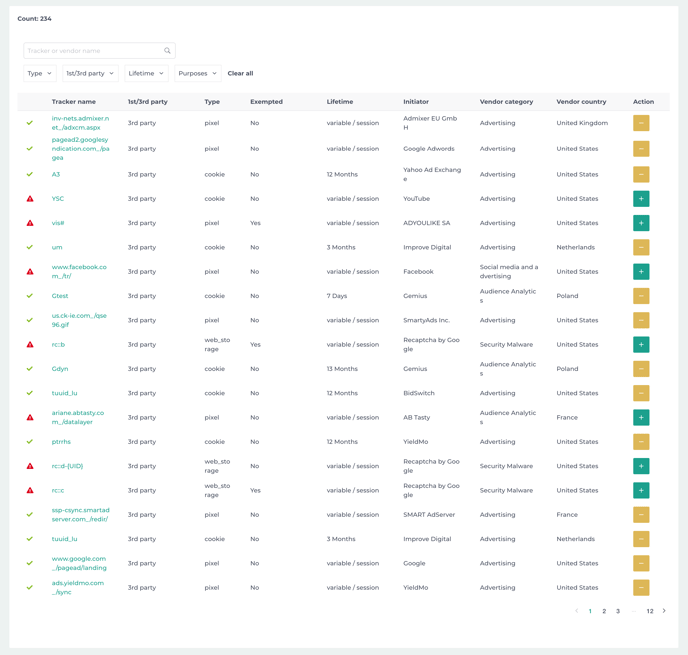Open the YSC tracker link
Viewport: 688px width, 655px height.
tap(57, 199)
